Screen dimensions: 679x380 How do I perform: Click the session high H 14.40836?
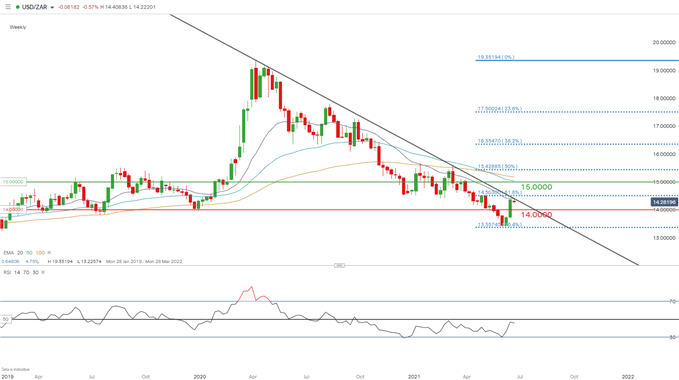point(113,7)
